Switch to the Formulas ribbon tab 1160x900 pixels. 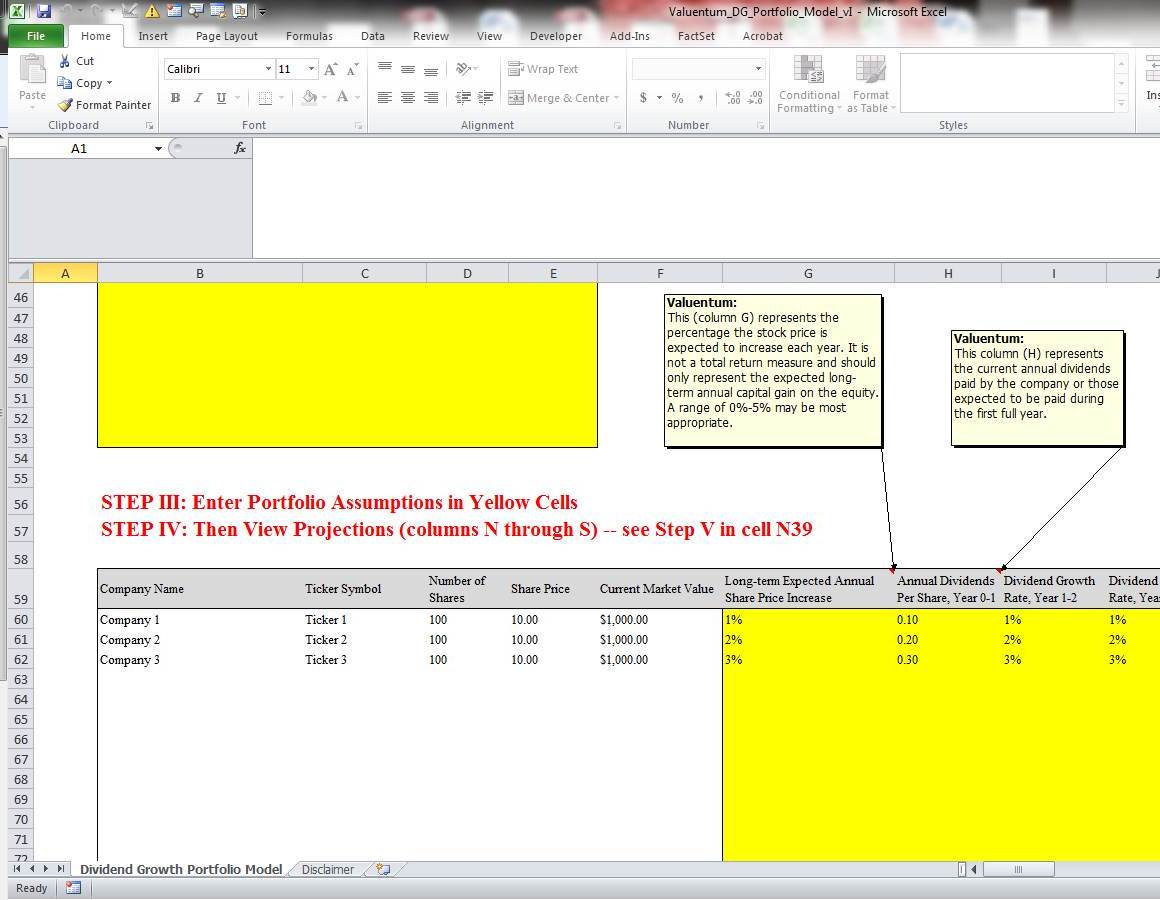309,36
